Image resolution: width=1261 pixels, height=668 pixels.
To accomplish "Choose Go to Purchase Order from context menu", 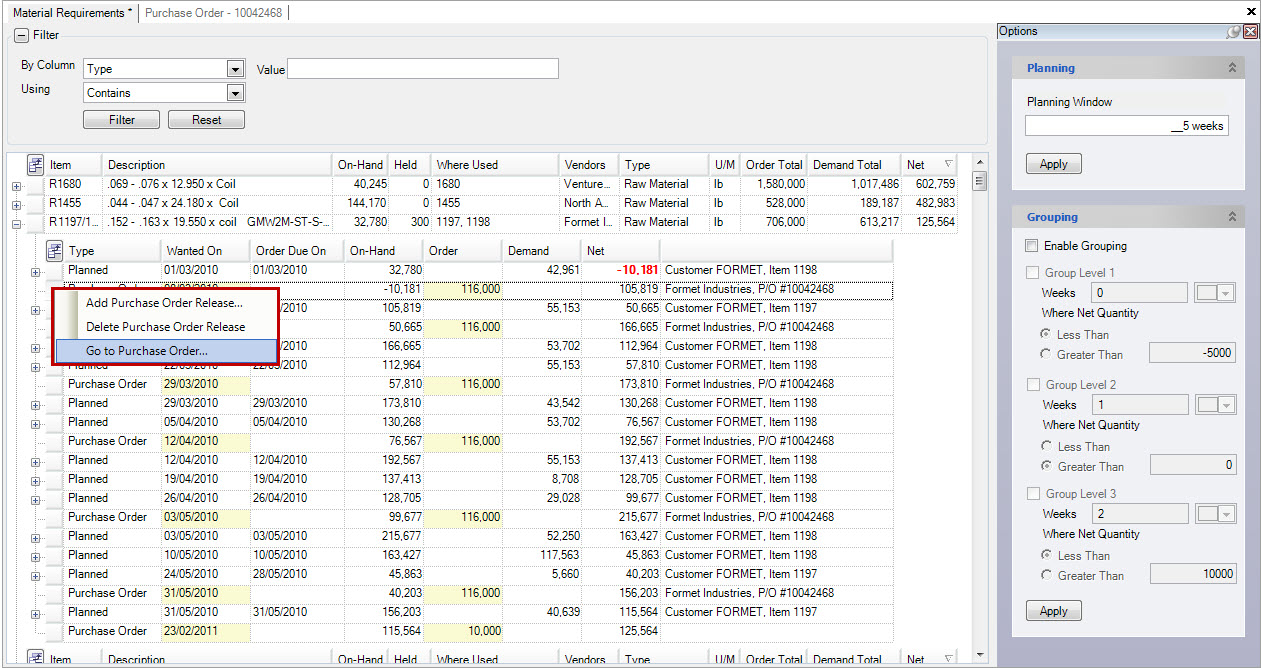I will click(x=147, y=351).
